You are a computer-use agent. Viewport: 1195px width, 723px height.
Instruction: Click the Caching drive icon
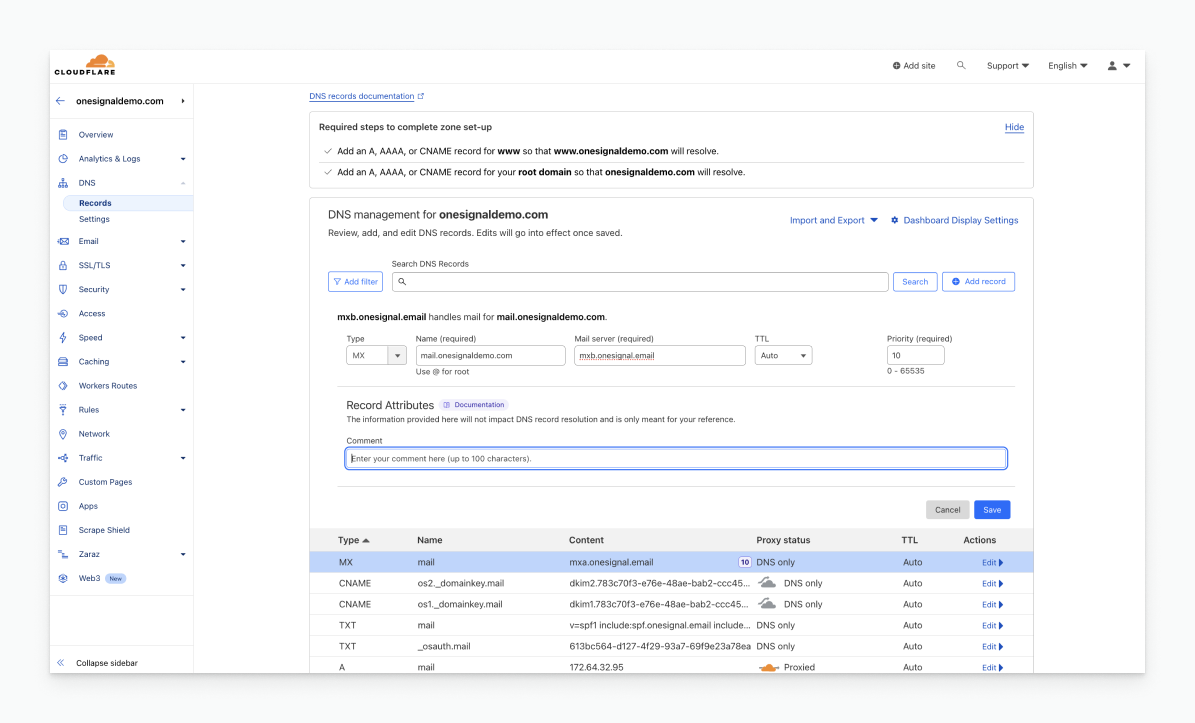63,362
